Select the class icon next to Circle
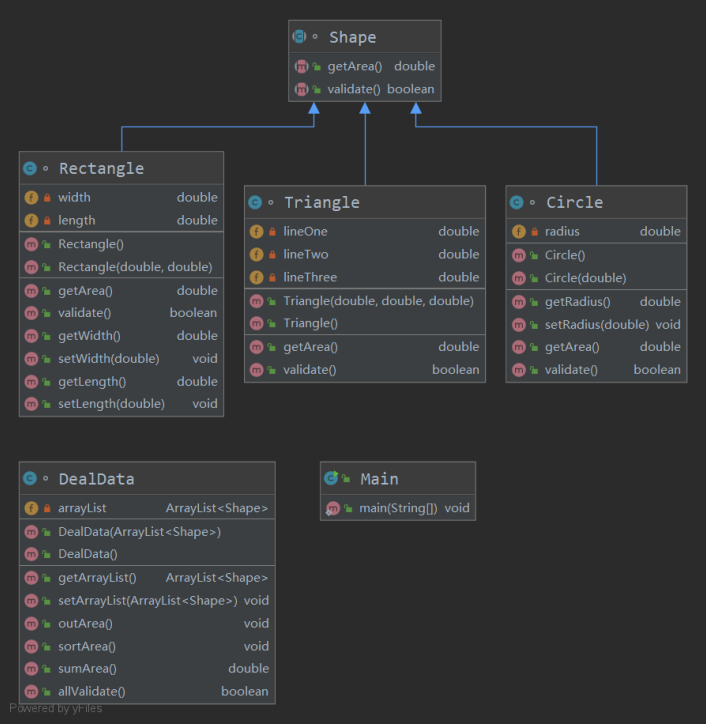706x725 pixels. point(516,203)
